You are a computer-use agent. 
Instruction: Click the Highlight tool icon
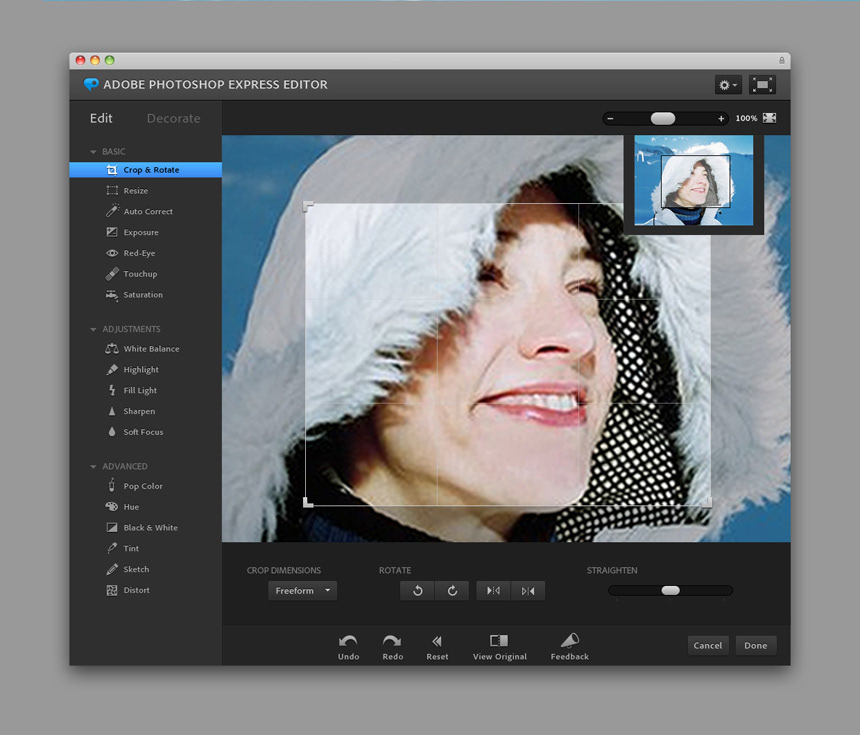[x=112, y=369]
